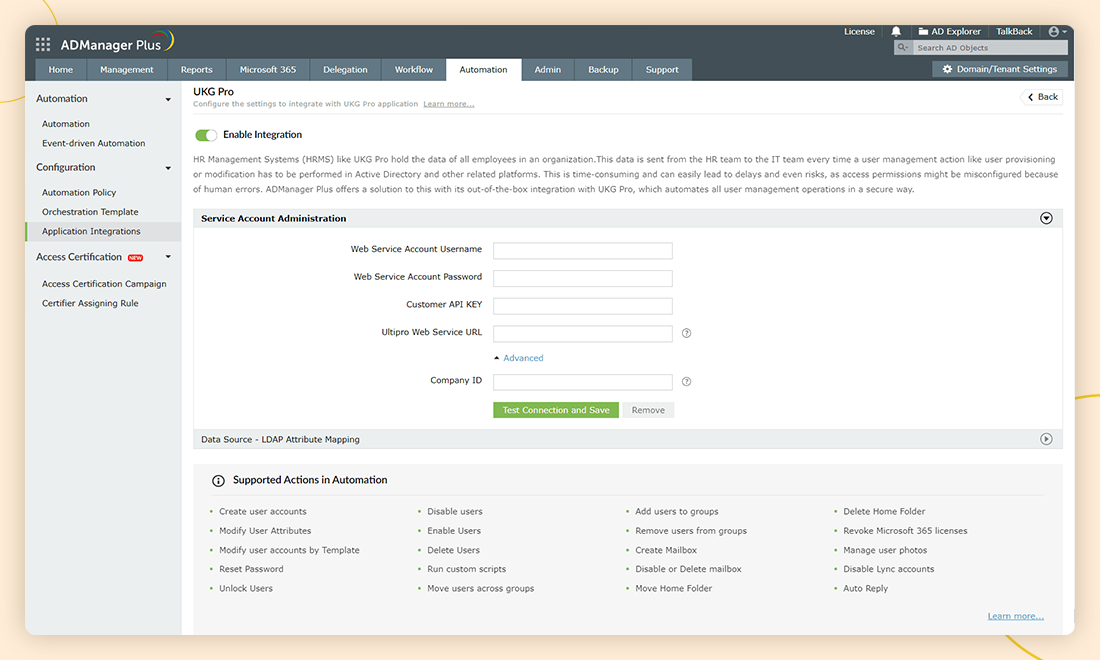
Task: Click the search magnifier icon in AD search
Action: click(903, 48)
